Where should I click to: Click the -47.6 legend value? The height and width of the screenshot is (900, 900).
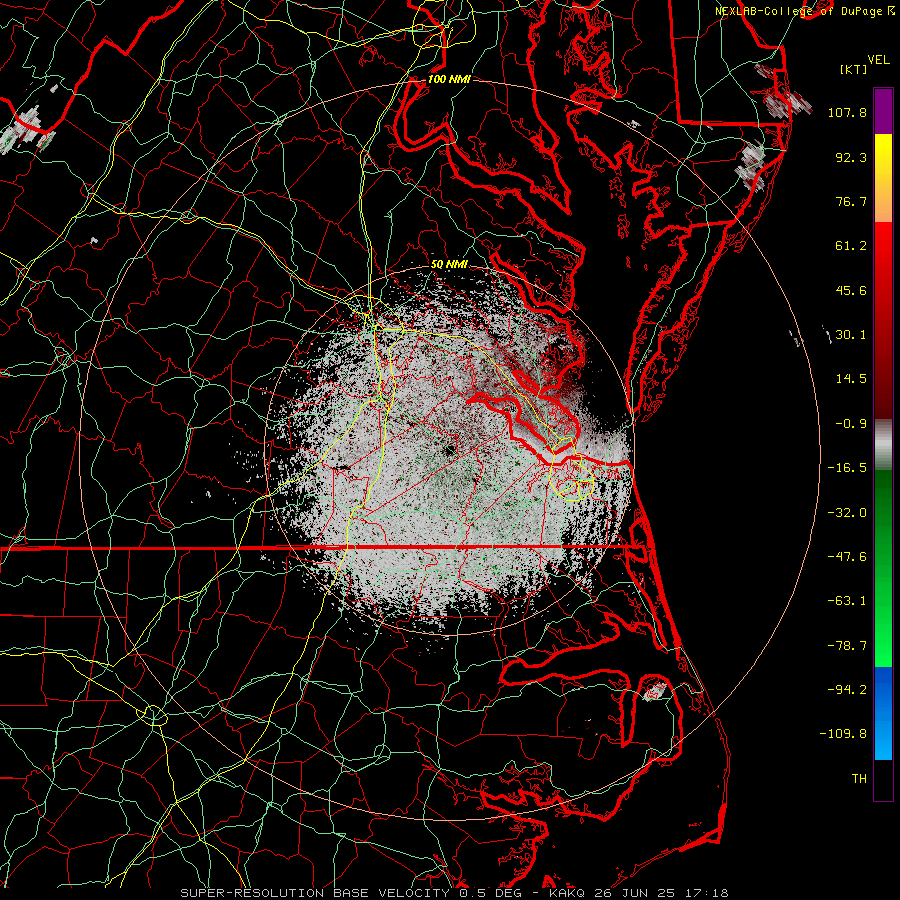pos(847,557)
